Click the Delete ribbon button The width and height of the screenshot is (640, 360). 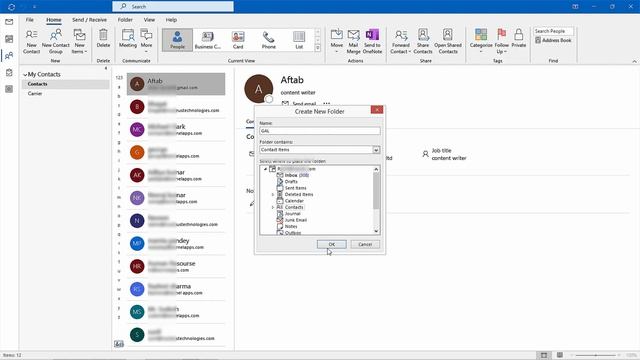[x=103, y=38]
